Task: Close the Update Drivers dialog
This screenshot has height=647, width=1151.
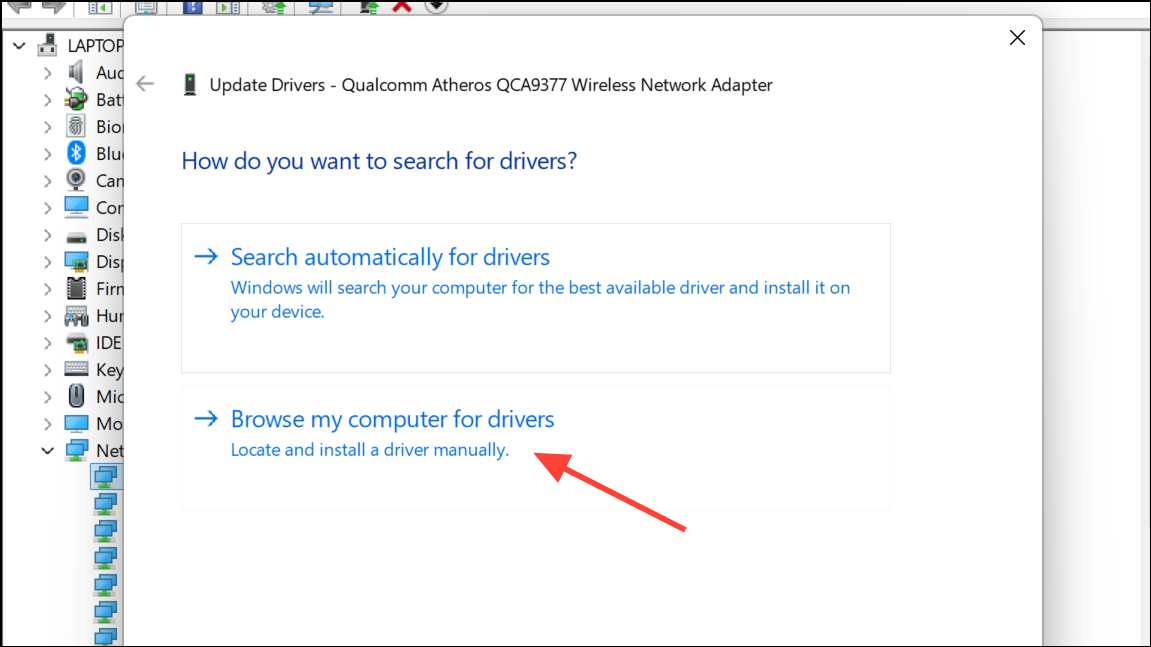Action: click(x=1017, y=38)
